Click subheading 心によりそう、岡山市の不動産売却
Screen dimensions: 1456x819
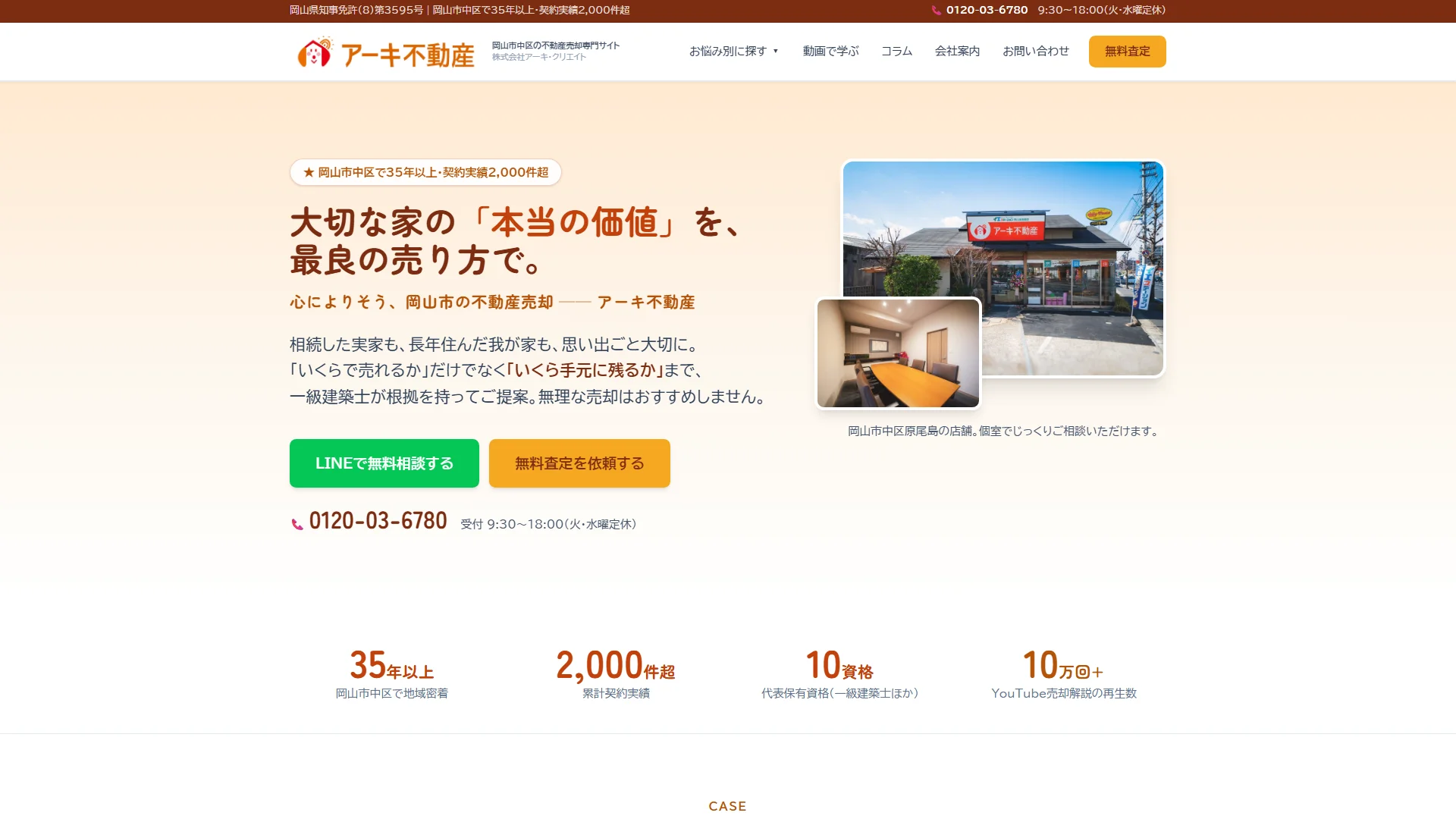pyautogui.click(x=421, y=302)
